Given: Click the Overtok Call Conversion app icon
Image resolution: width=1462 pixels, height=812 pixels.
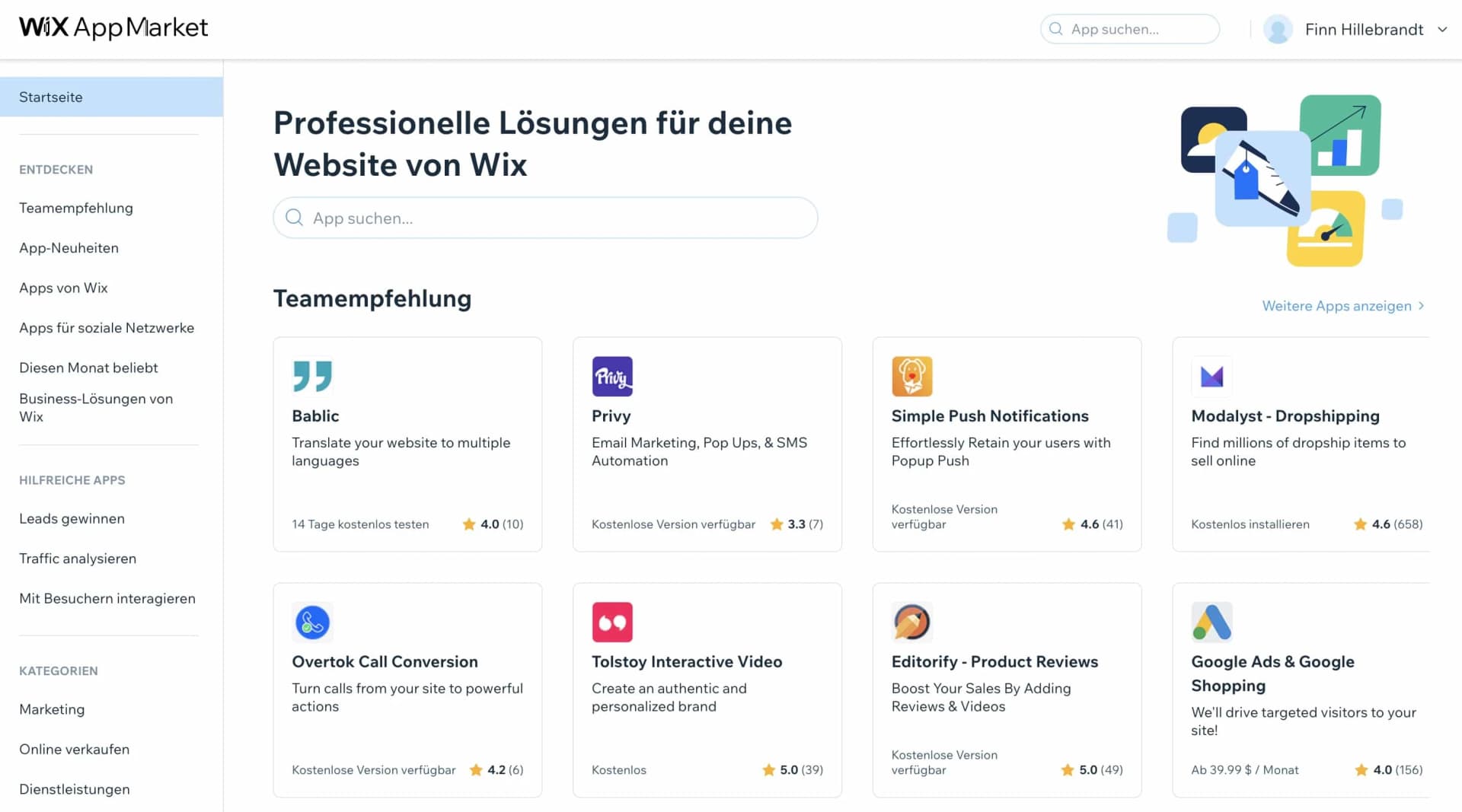Looking at the screenshot, I should [x=311, y=621].
